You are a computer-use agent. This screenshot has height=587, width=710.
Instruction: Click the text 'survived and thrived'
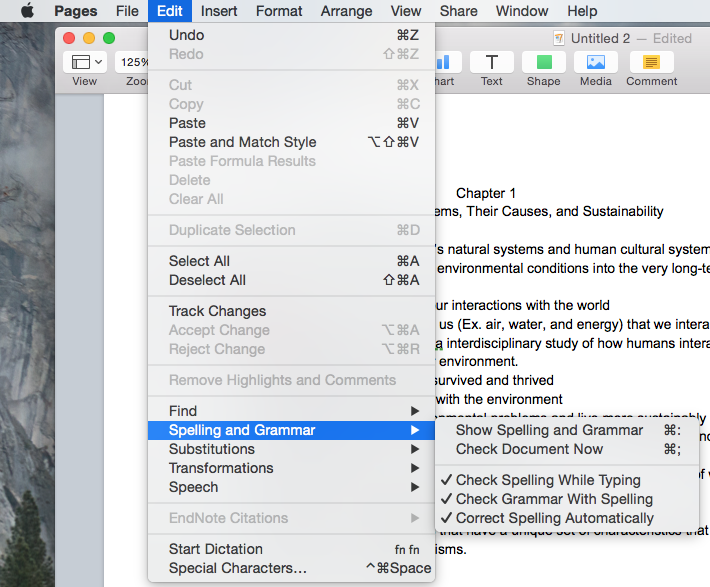click(x=494, y=380)
